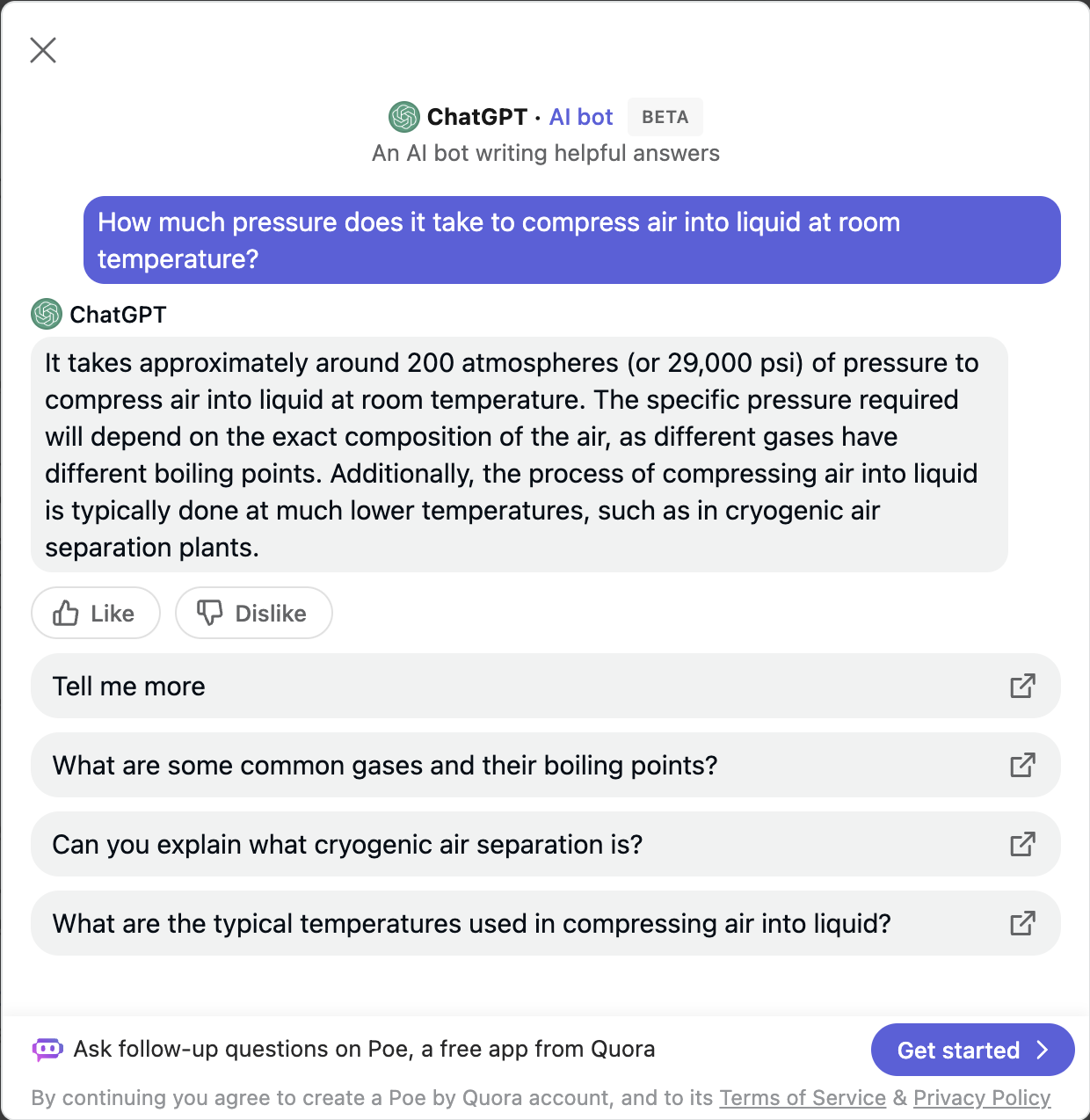Open the Terms of Service link
The height and width of the screenshot is (1120, 1090).
803,1098
